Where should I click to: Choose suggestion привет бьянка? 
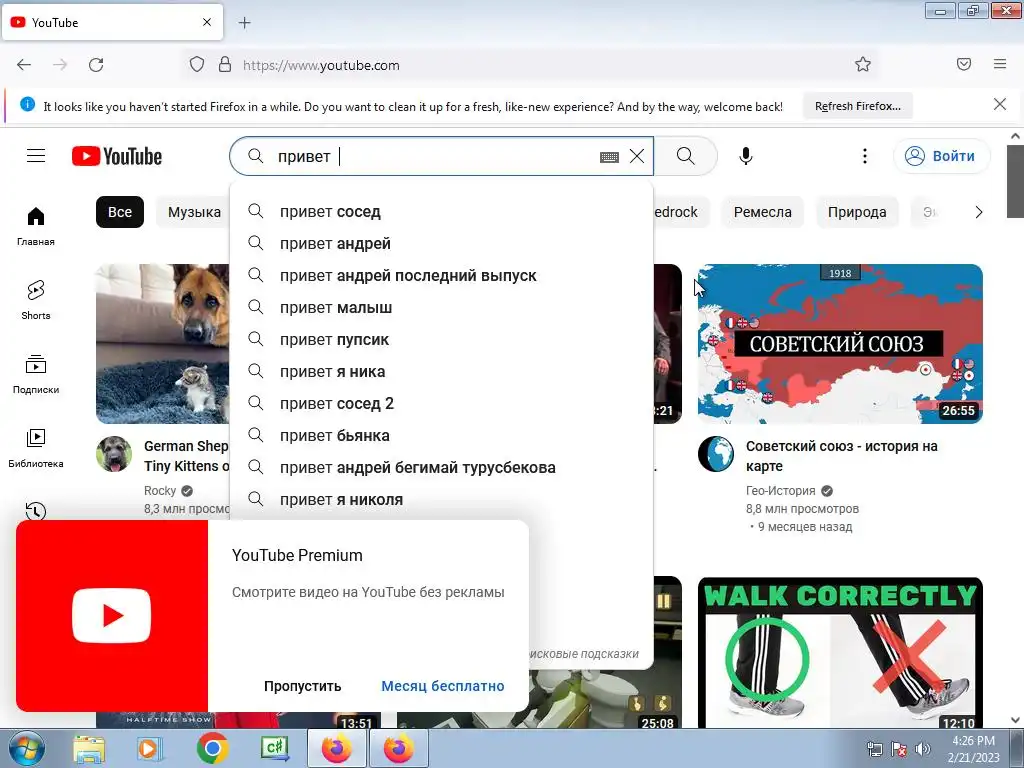click(x=441, y=436)
